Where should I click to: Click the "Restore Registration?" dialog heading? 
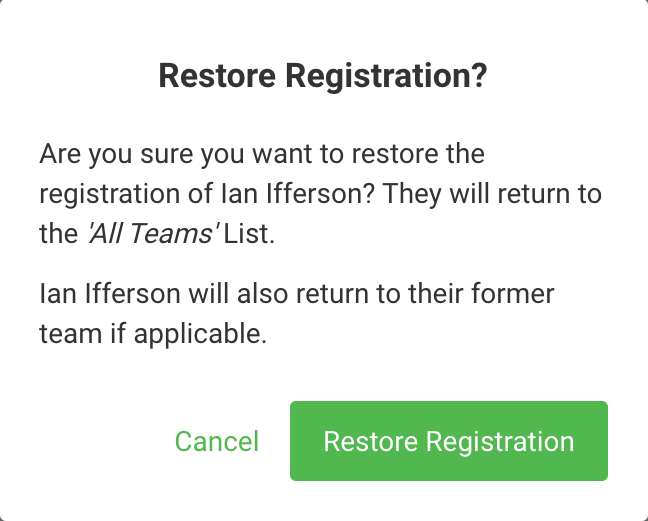tap(323, 77)
